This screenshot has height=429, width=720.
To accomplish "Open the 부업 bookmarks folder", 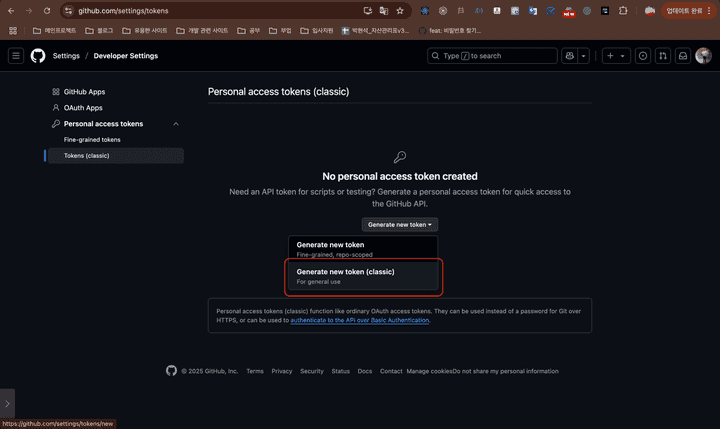I will pyautogui.click(x=280, y=30).
